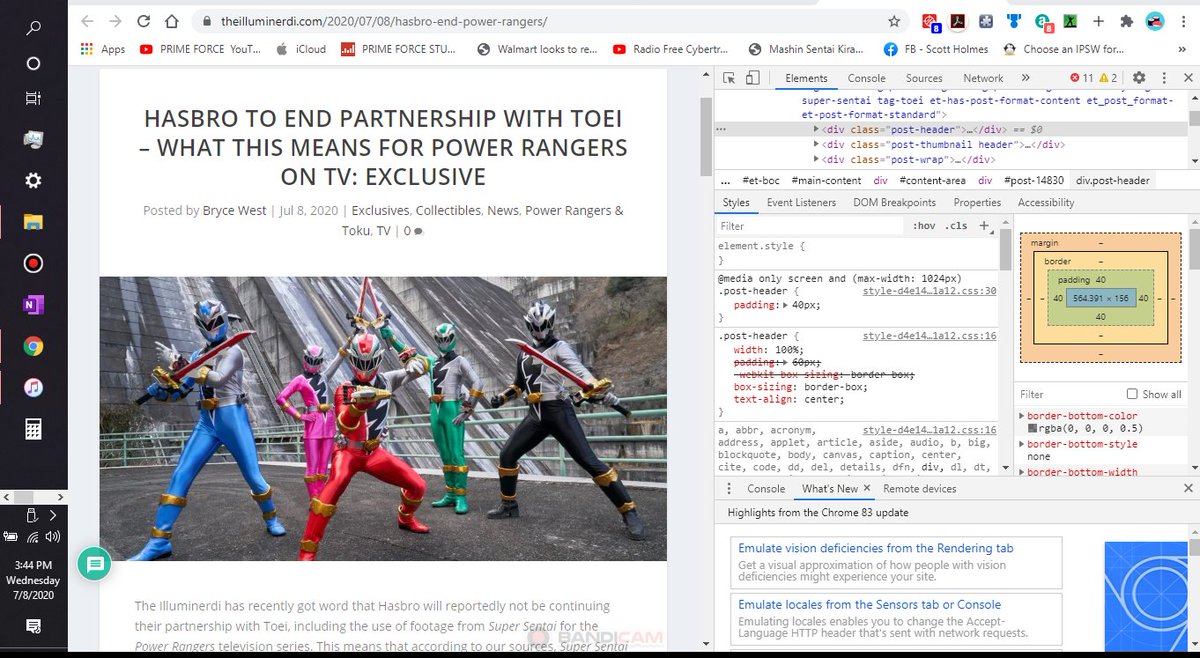Open the Chrome extensions puzzle icon

(1127, 21)
